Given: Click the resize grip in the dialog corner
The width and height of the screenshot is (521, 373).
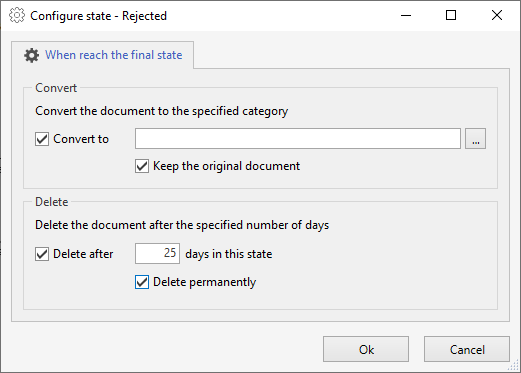Looking at the screenshot, I should [x=513, y=366].
